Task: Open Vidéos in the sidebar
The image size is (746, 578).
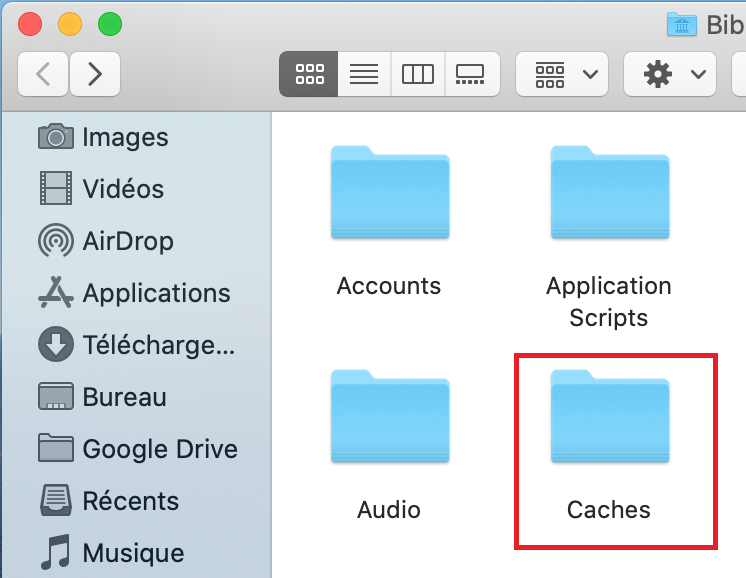Action: tap(123, 188)
